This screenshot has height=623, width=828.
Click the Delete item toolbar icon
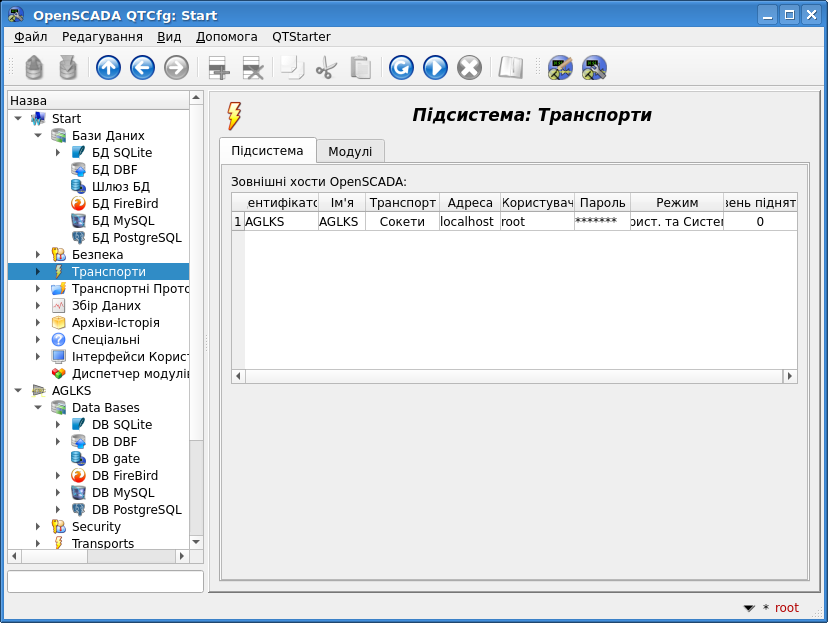(252, 68)
